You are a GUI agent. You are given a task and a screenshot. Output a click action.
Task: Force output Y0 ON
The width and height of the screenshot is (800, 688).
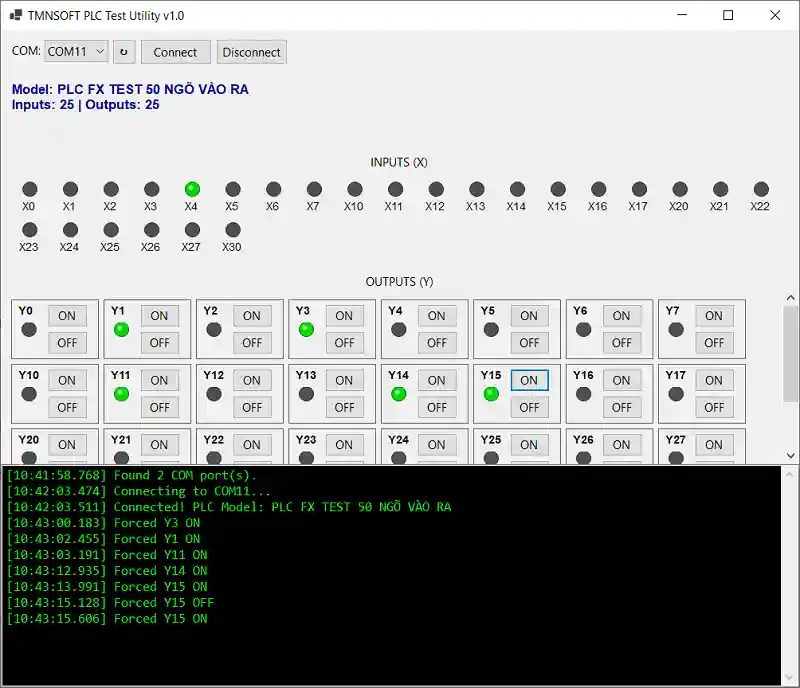(x=67, y=316)
